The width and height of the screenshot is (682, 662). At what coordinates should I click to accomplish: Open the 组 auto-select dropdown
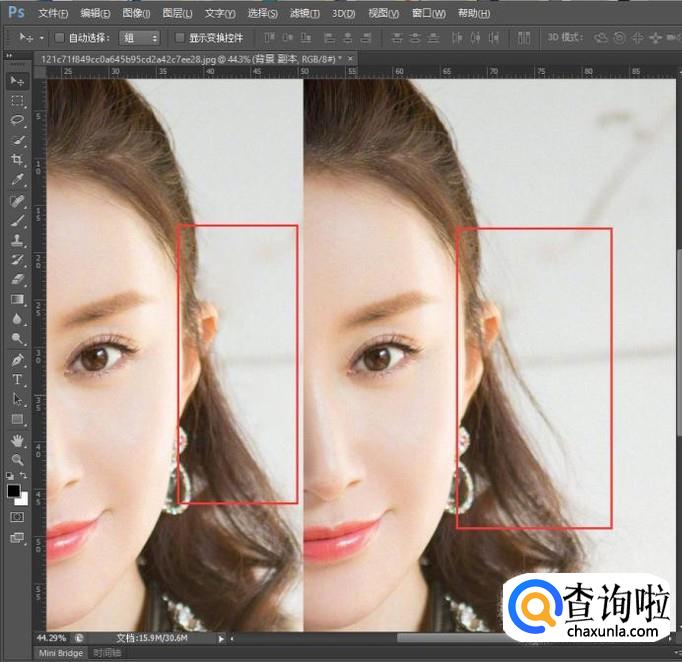(x=140, y=38)
